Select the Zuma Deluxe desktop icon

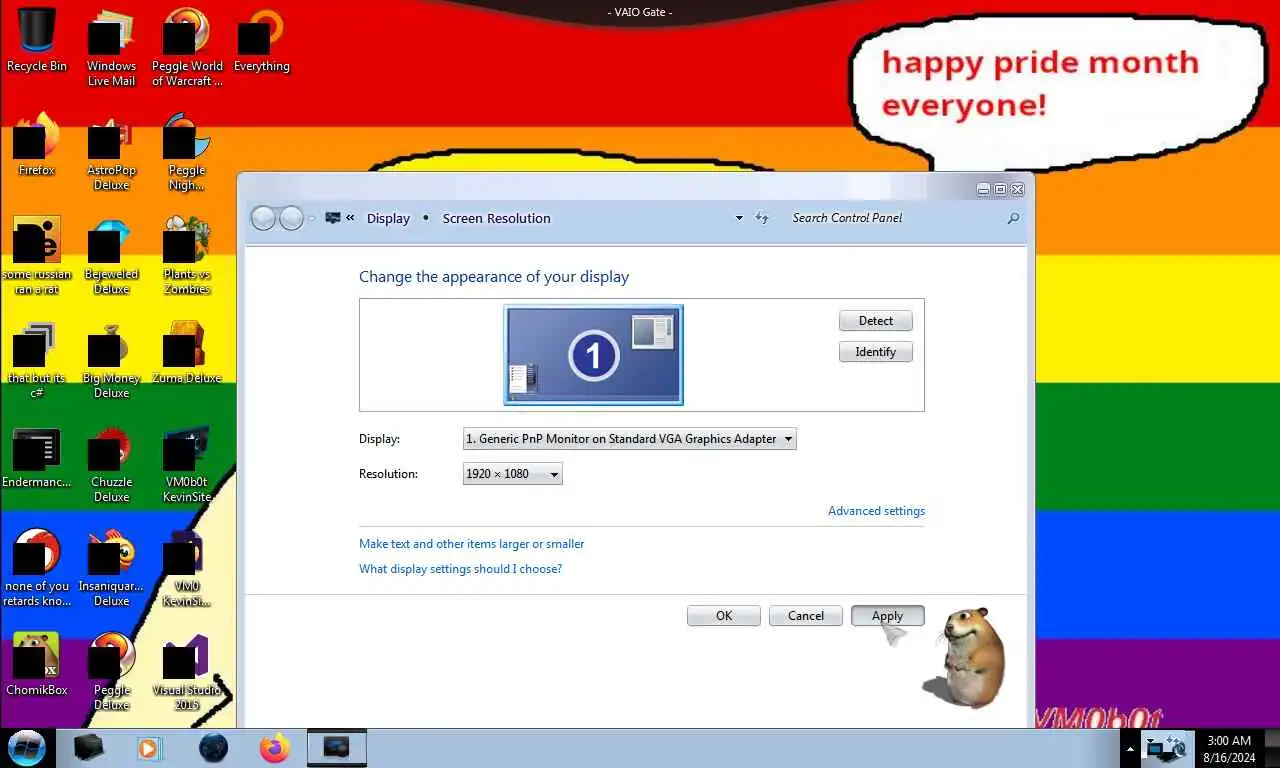(x=187, y=353)
